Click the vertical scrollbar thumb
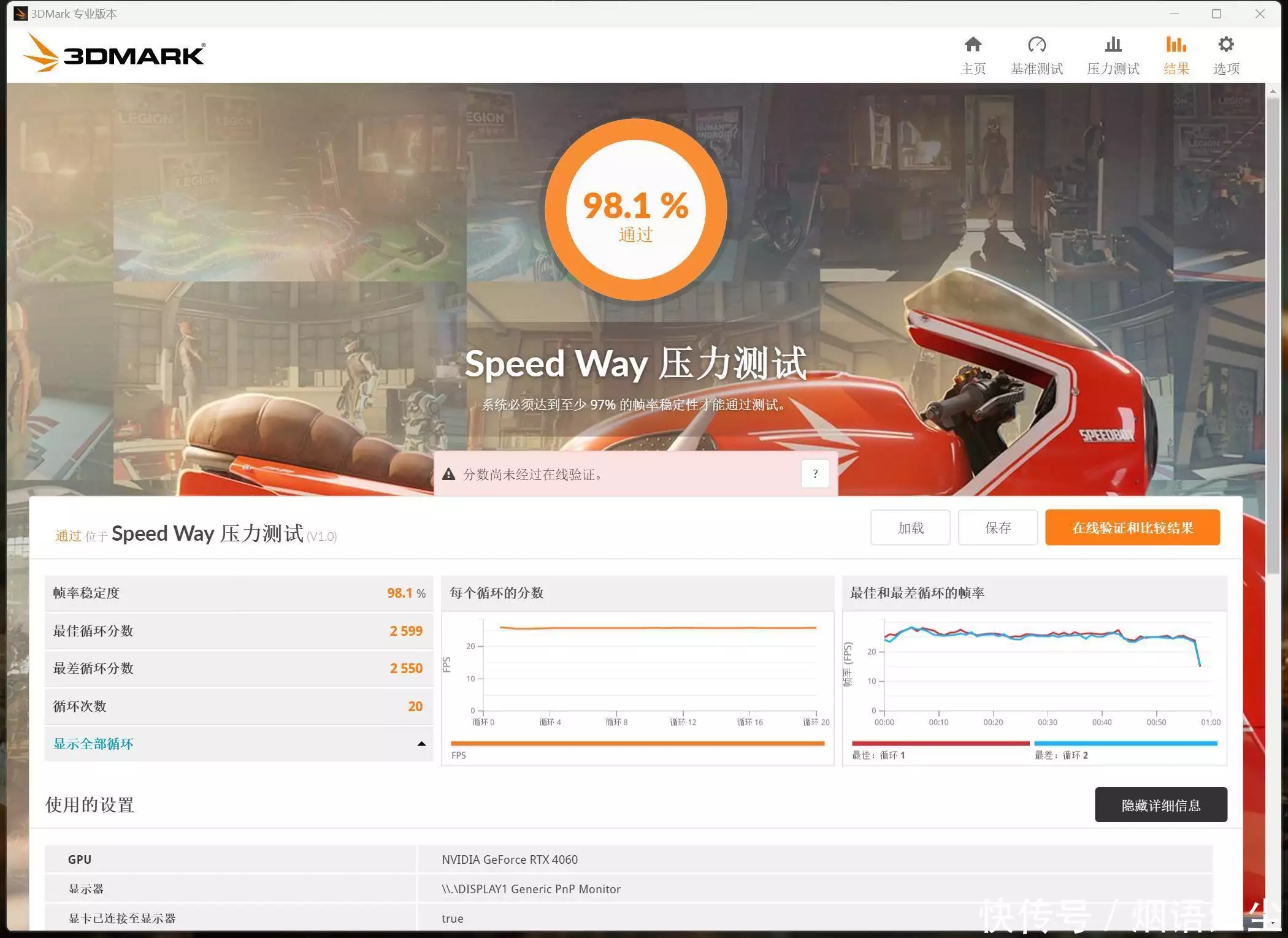This screenshot has height=938, width=1288. click(1272, 337)
